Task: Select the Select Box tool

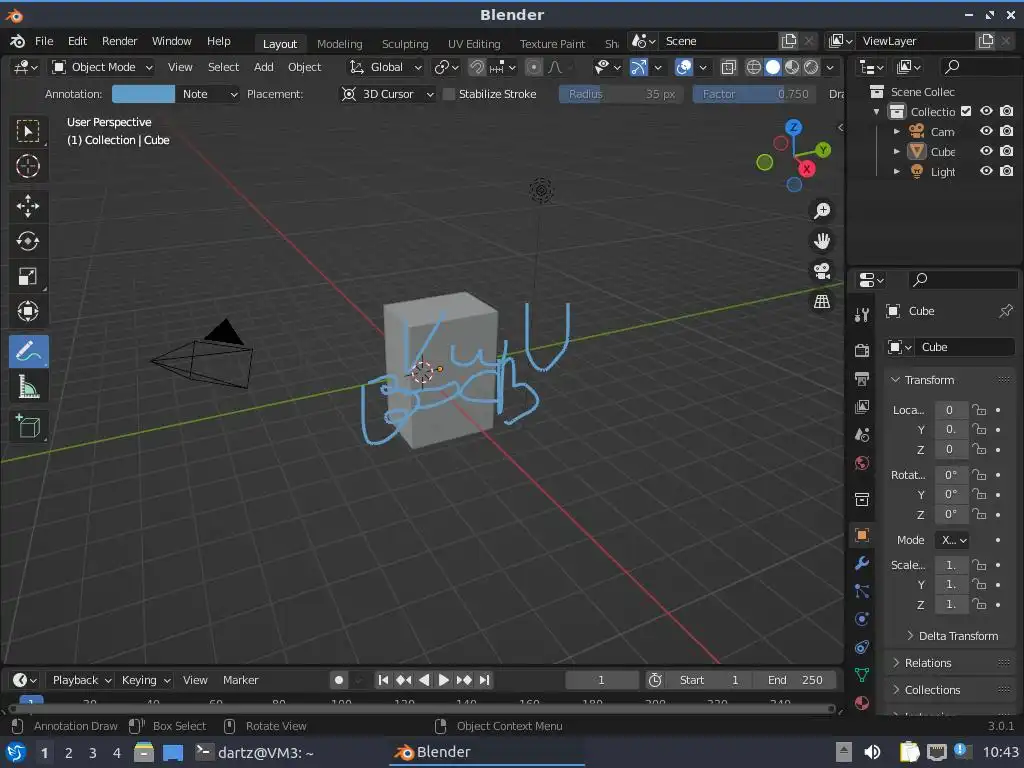Action: click(x=28, y=131)
